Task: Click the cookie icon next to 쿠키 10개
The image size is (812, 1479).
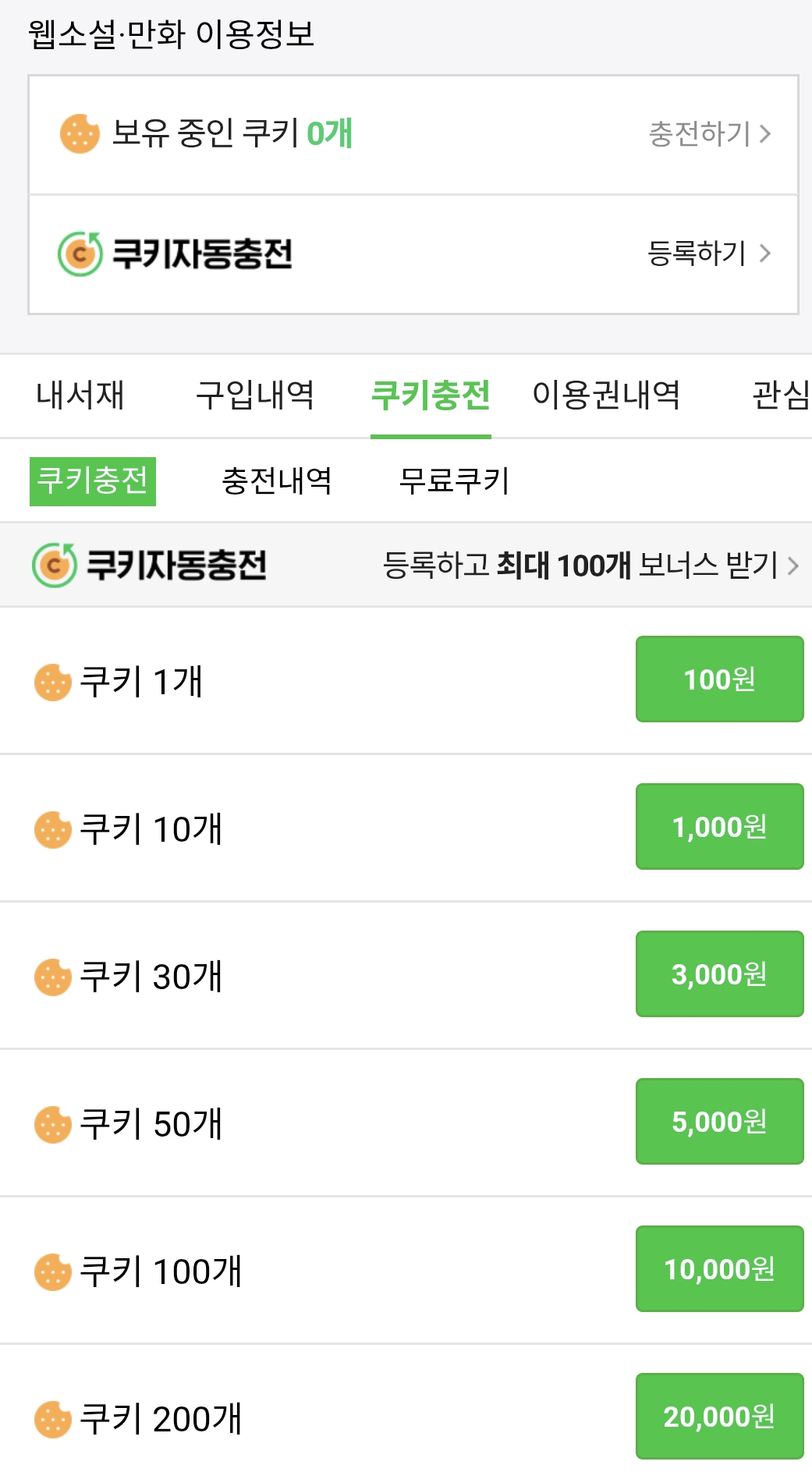Action: (53, 829)
